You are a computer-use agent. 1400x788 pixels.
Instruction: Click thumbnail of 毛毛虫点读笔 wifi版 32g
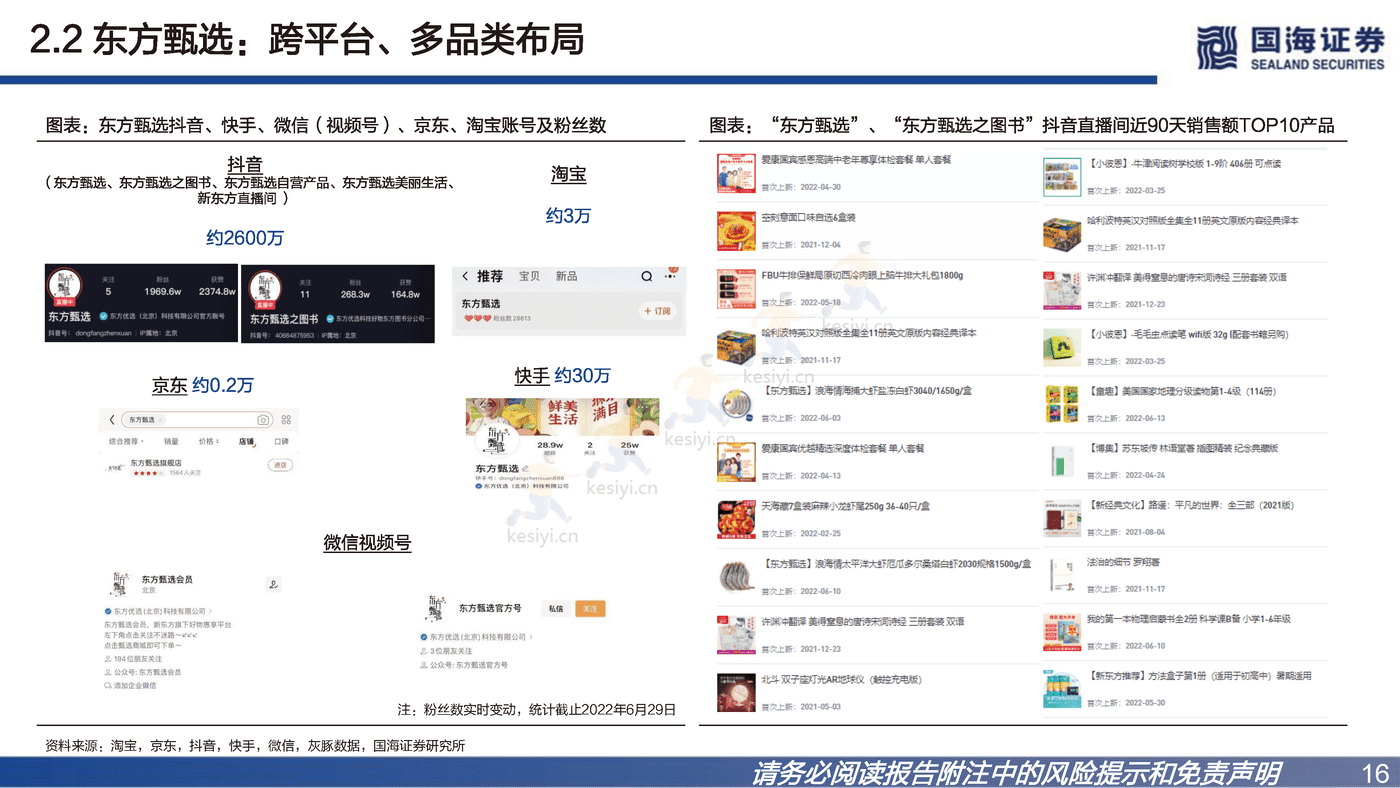point(1062,348)
